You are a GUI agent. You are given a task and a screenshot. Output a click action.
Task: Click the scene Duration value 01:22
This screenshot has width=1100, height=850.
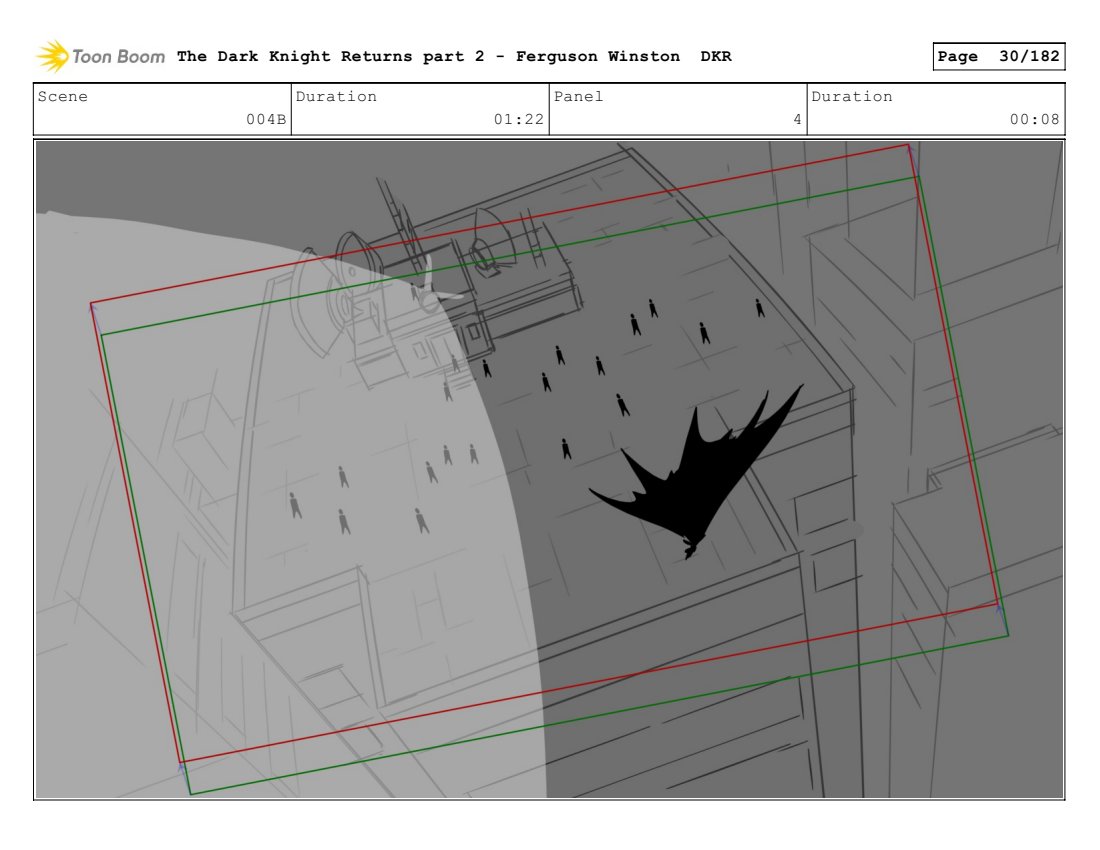[x=518, y=119]
